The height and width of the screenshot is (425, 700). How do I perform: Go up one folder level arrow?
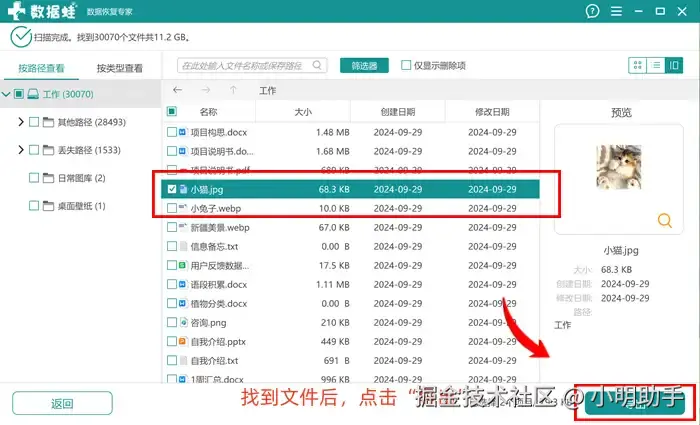pyautogui.click(x=233, y=90)
